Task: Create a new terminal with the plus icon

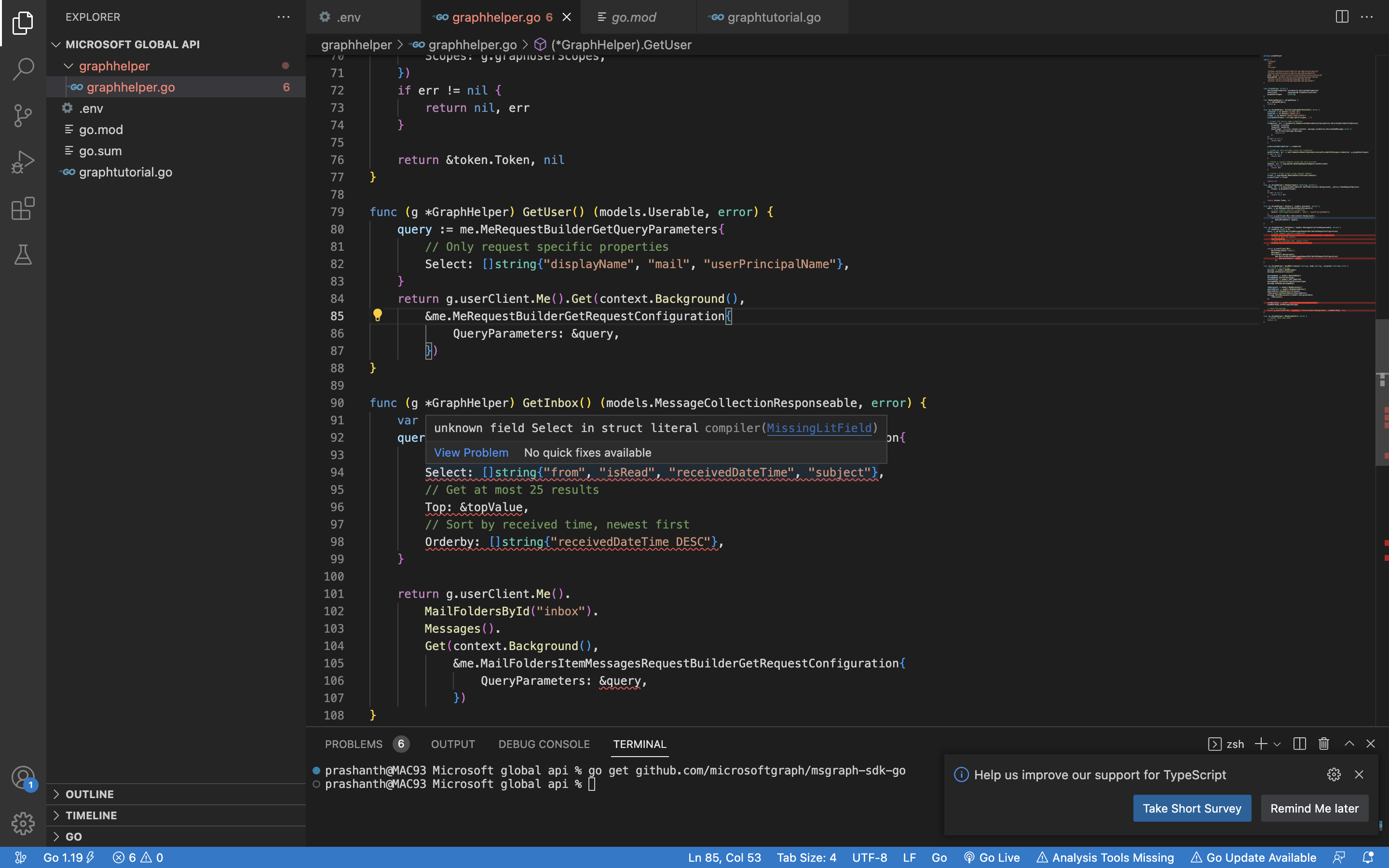Action: click(x=1260, y=744)
